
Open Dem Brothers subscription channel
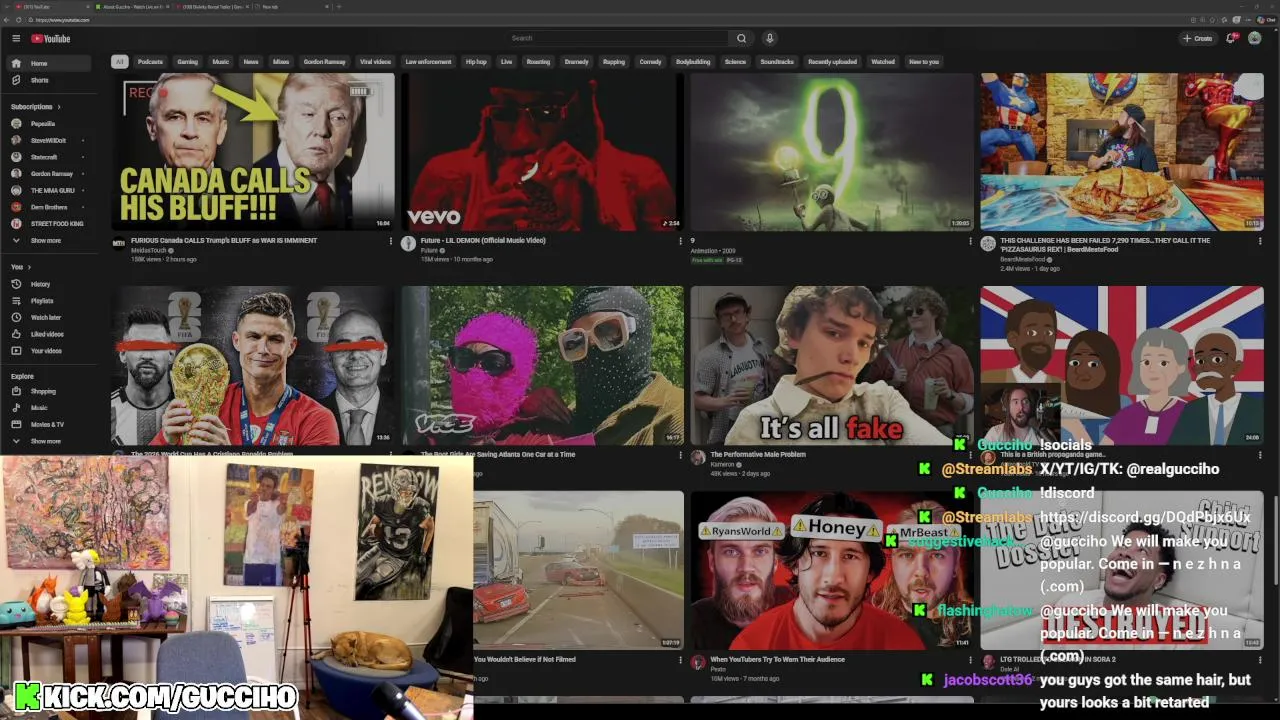tap(49, 207)
